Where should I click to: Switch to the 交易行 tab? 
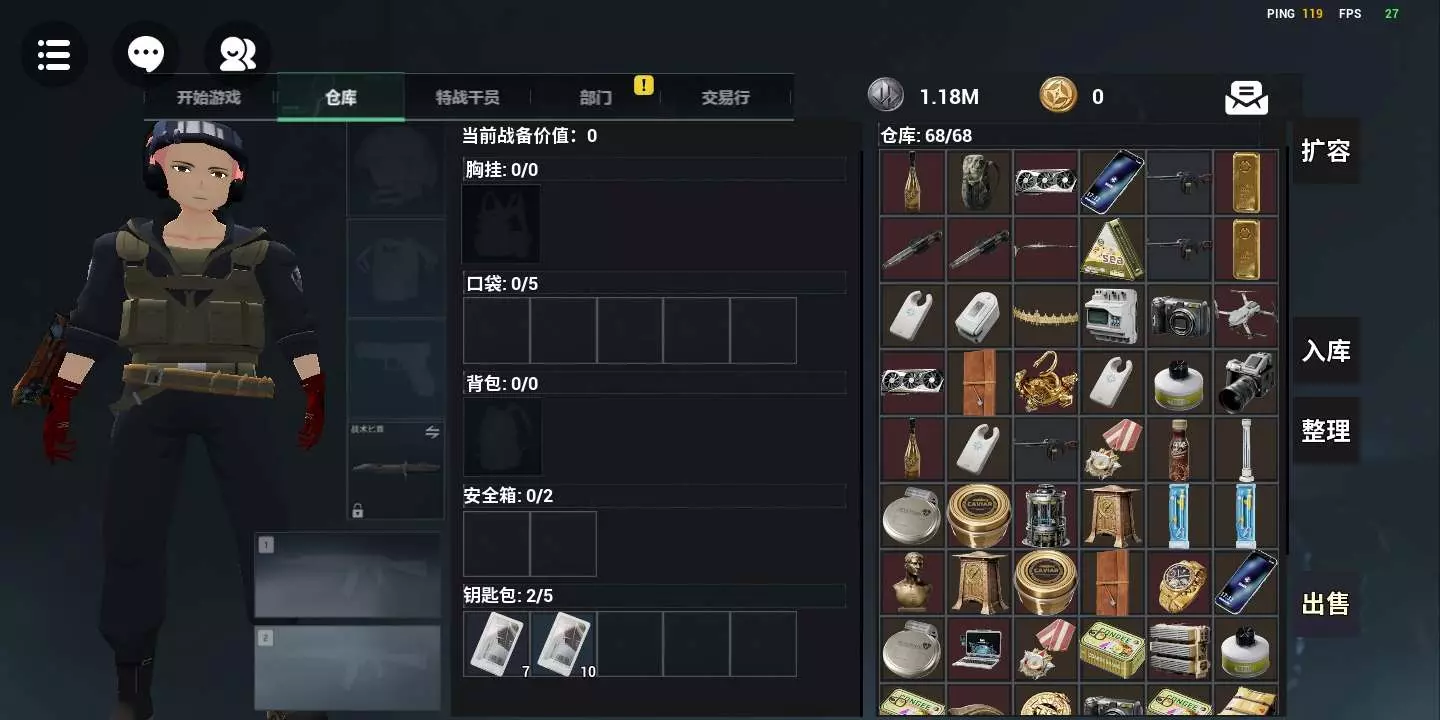(x=725, y=98)
